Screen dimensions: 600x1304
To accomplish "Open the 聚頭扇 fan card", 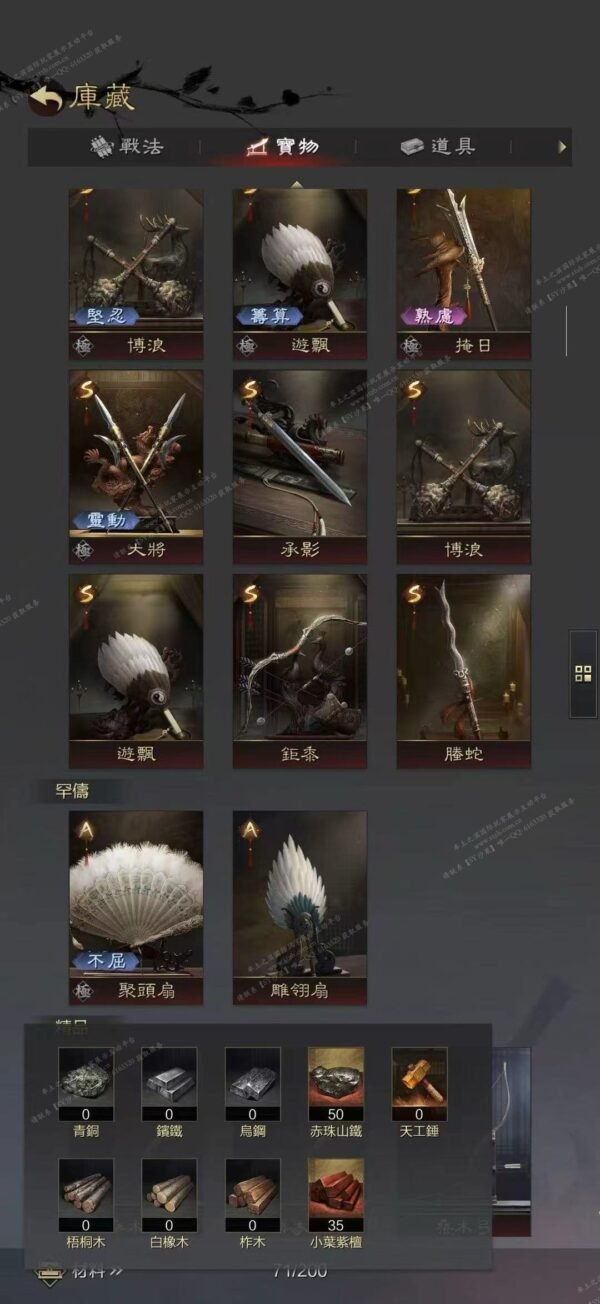I will click(136, 908).
